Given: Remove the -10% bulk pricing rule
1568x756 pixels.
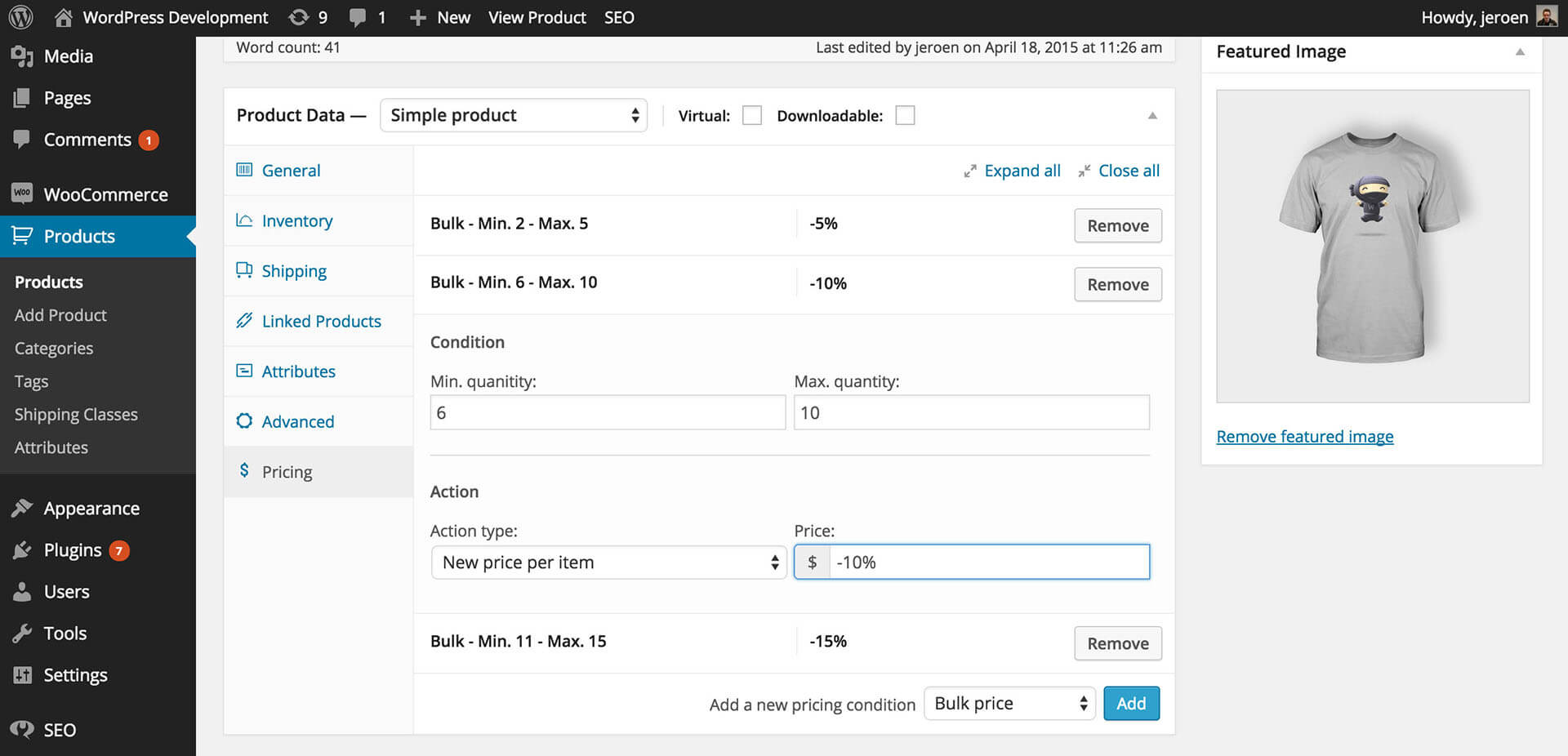Looking at the screenshot, I should (x=1118, y=284).
